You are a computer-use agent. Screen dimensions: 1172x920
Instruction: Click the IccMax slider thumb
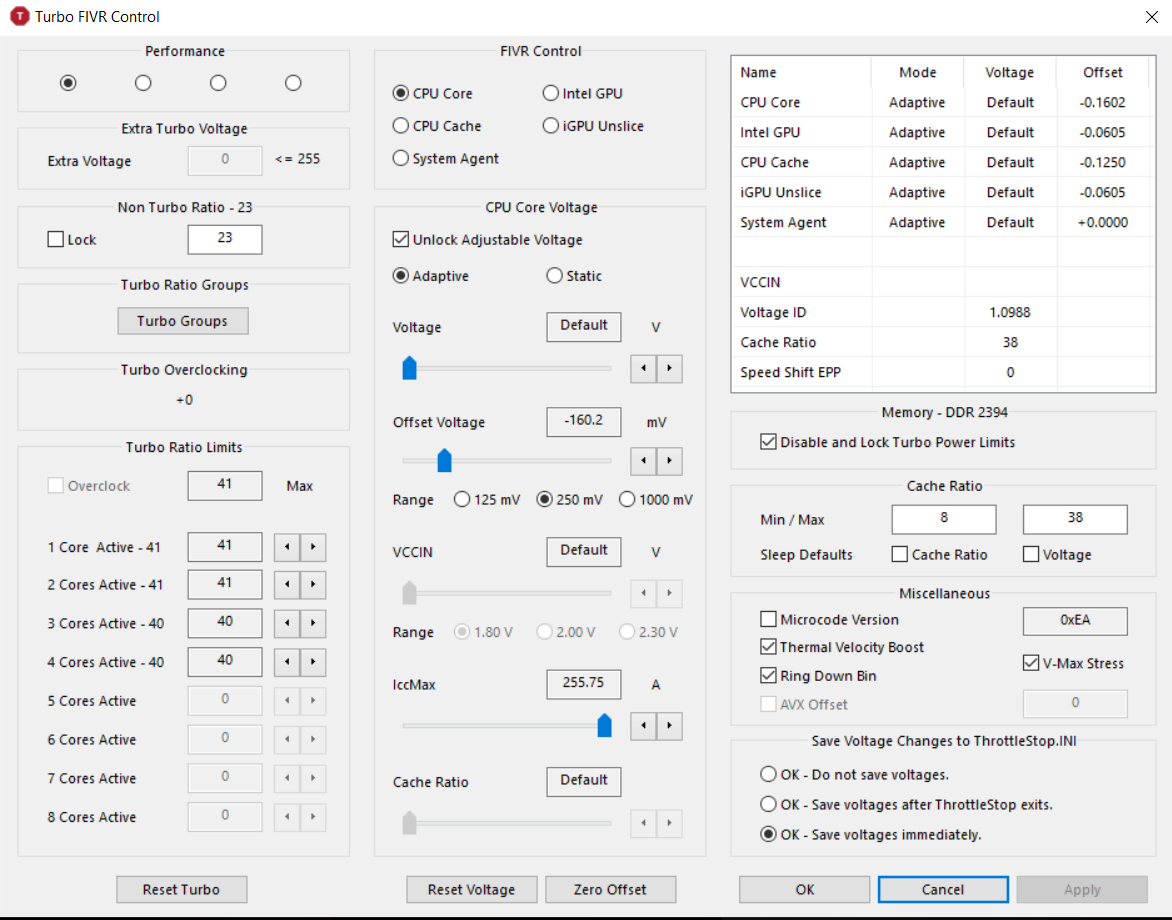point(605,725)
